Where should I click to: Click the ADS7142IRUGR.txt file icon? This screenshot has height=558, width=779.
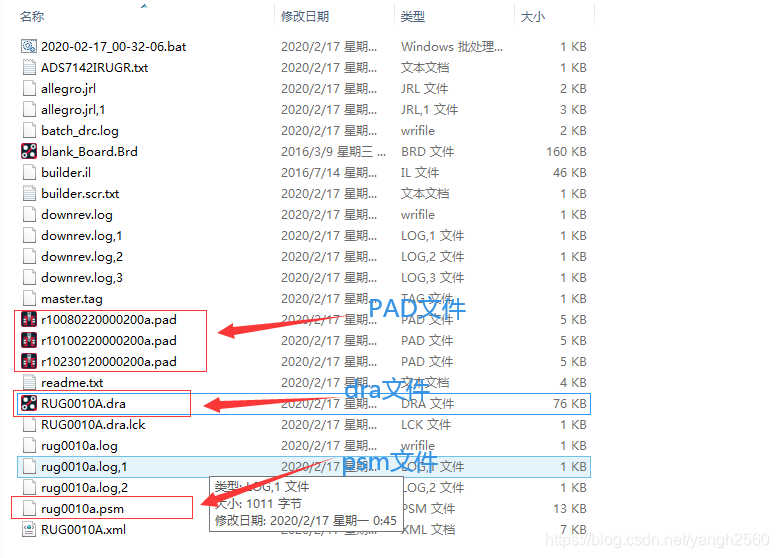coord(29,68)
